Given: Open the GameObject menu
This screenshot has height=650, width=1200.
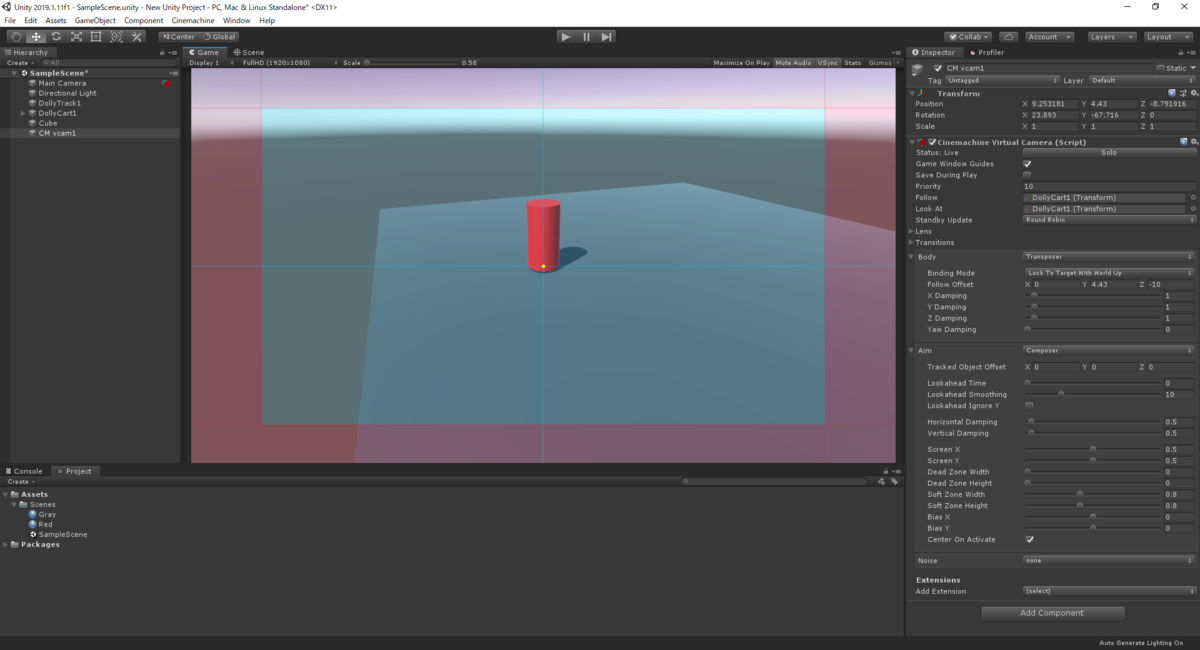Looking at the screenshot, I should (x=95, y=20).
